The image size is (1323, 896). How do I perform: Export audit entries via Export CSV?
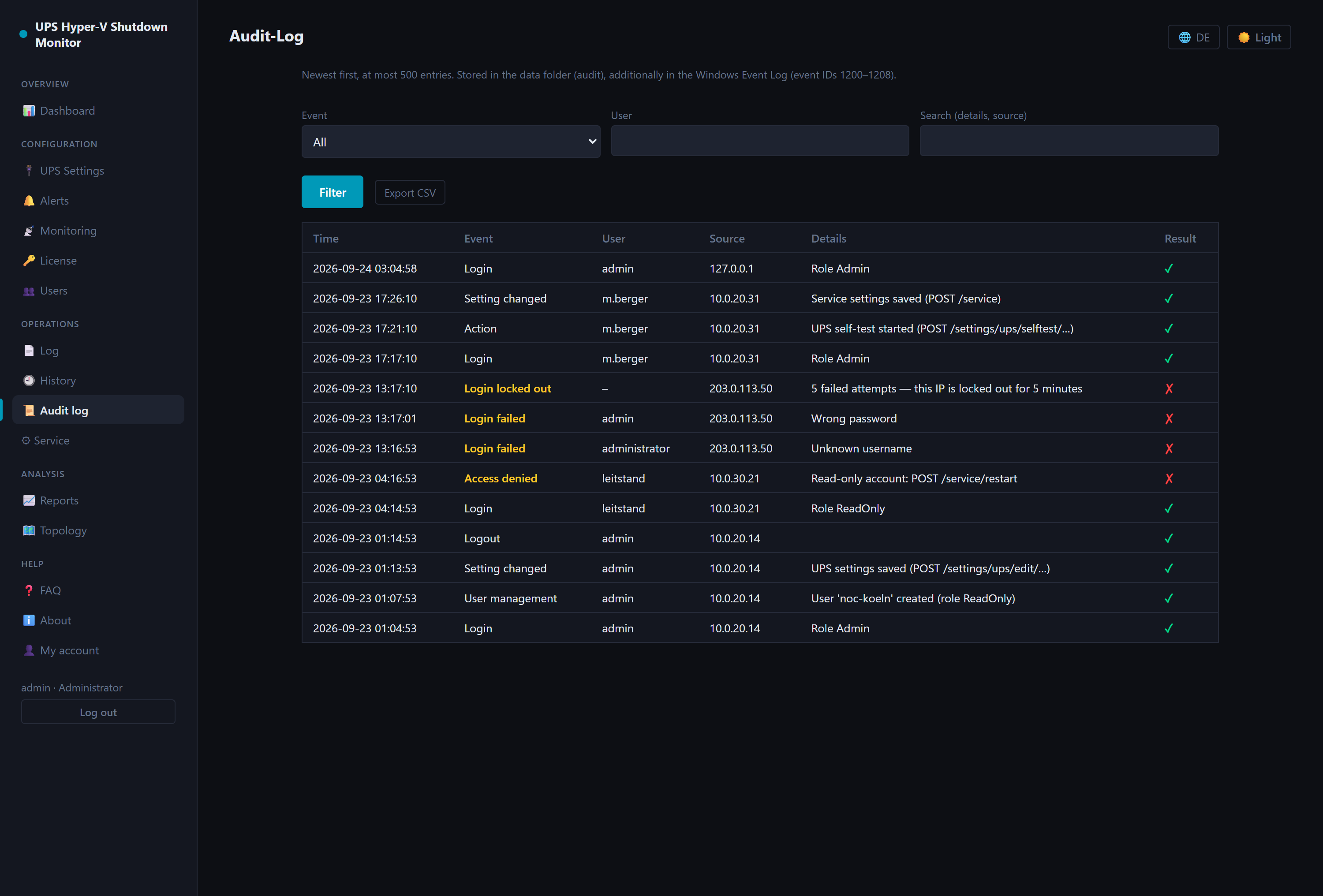point(410,192)
